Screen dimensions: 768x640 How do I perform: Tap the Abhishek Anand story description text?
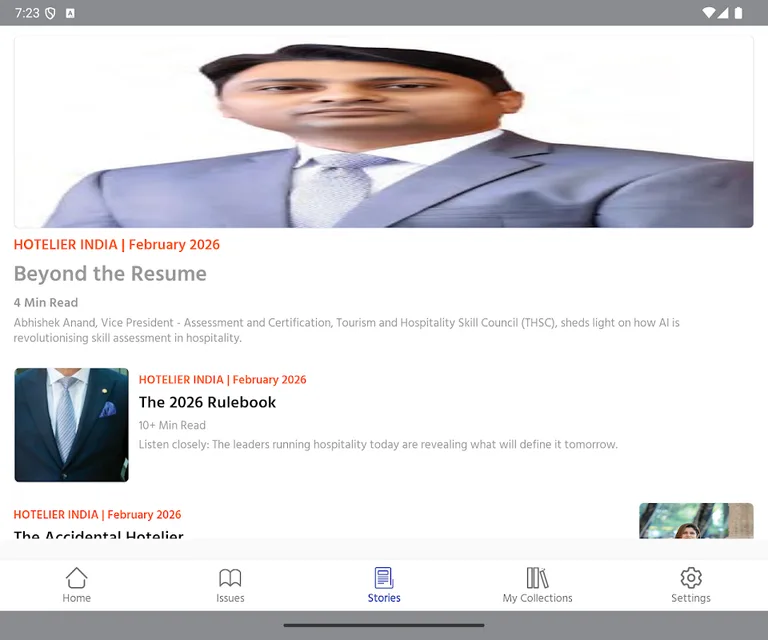click(x=346, y=330)
